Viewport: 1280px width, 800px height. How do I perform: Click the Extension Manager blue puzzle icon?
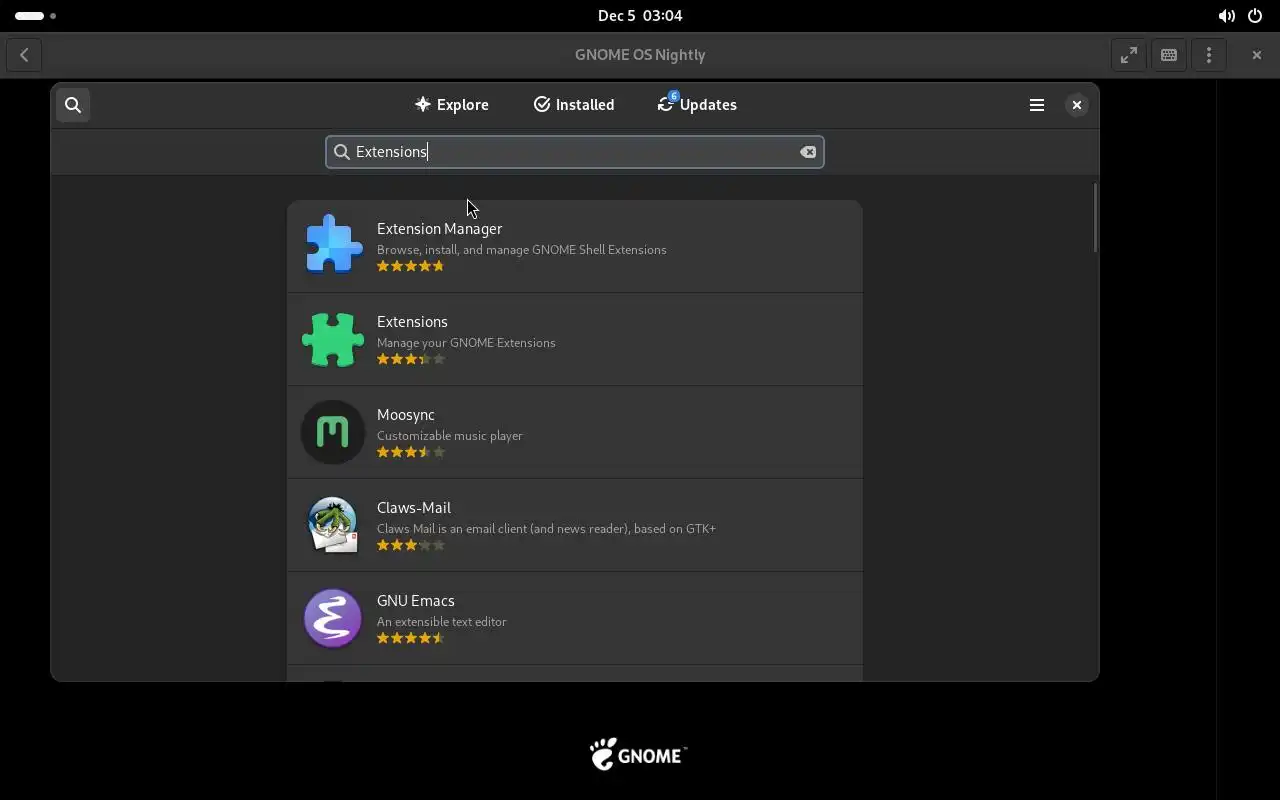click(333, 246)
